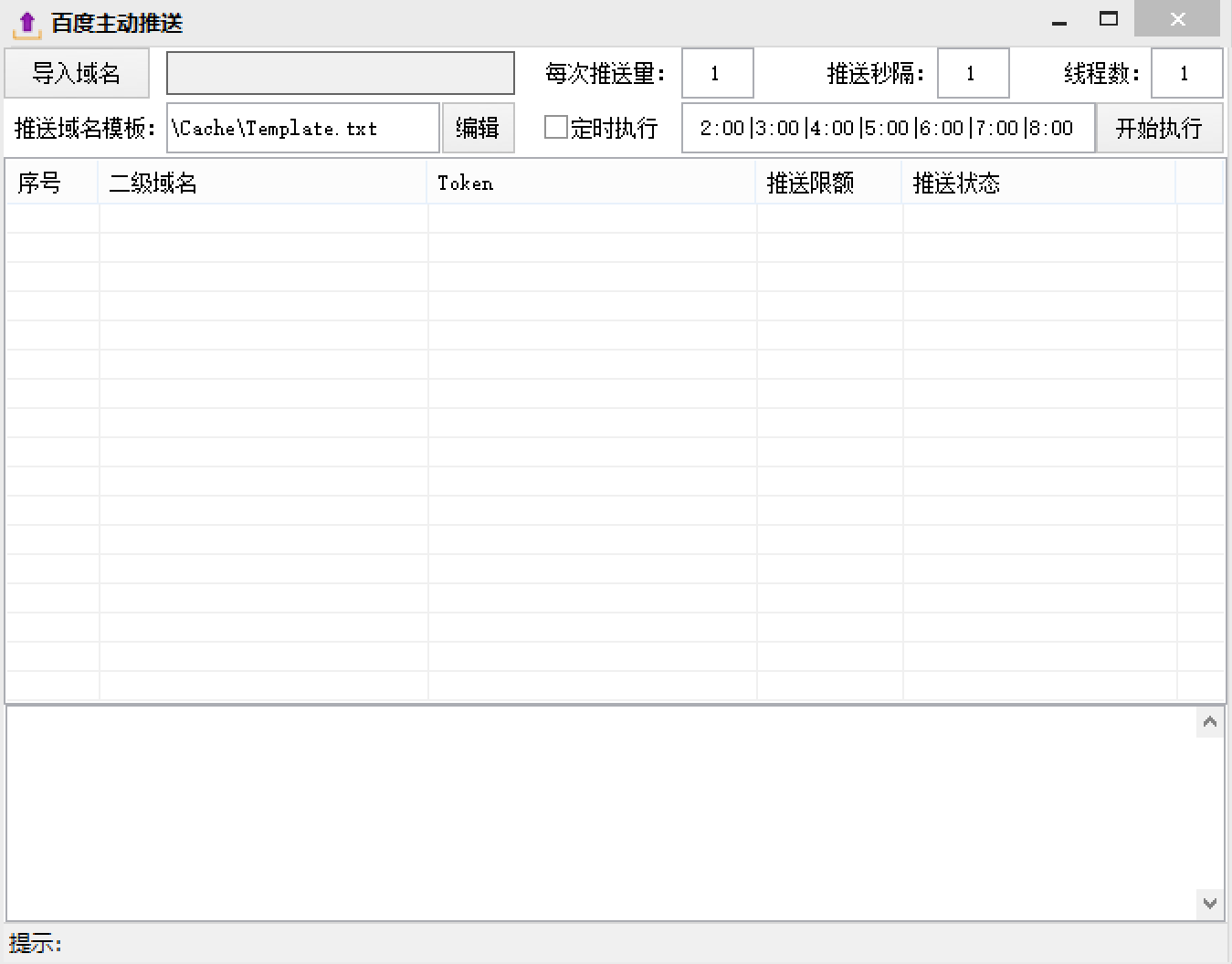
Task: Close the 百度主动推送 window
Action: click(1177, 20)
